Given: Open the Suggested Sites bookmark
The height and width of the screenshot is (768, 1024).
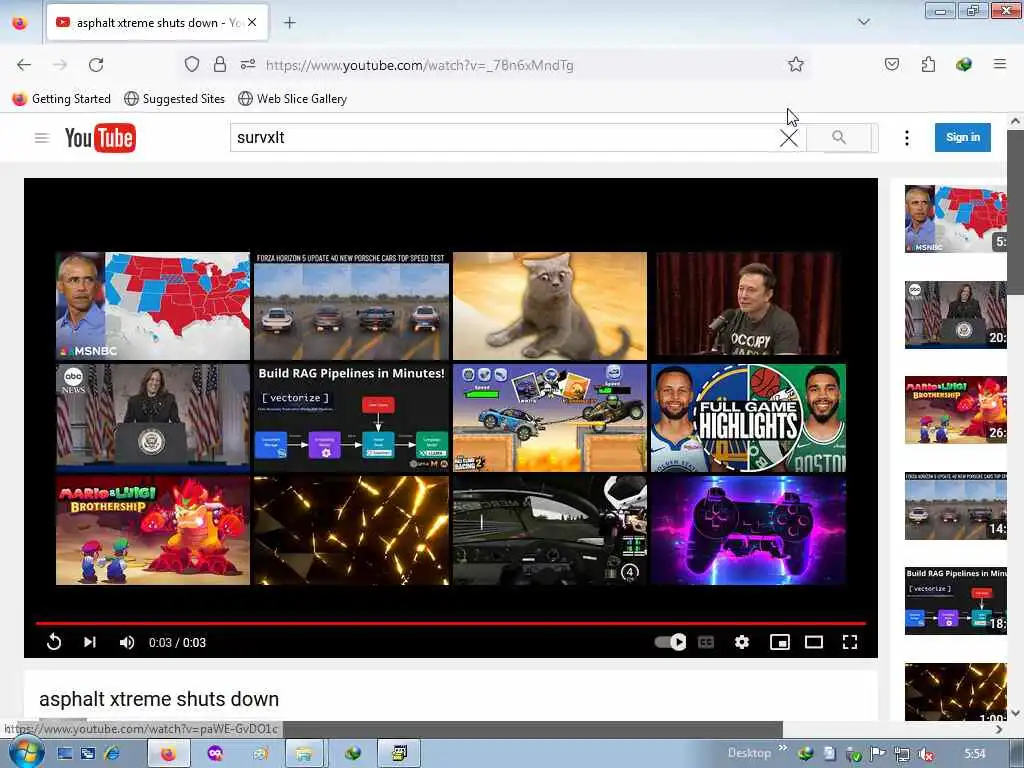Looking at the screenshot, I should point(174,99).
